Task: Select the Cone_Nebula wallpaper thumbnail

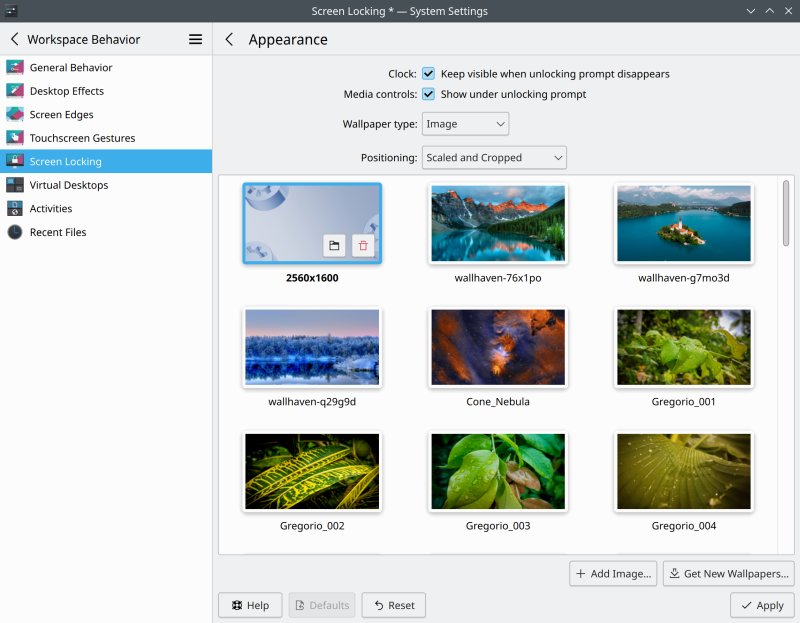Action: pyautogui.click(x=498, y=348)
